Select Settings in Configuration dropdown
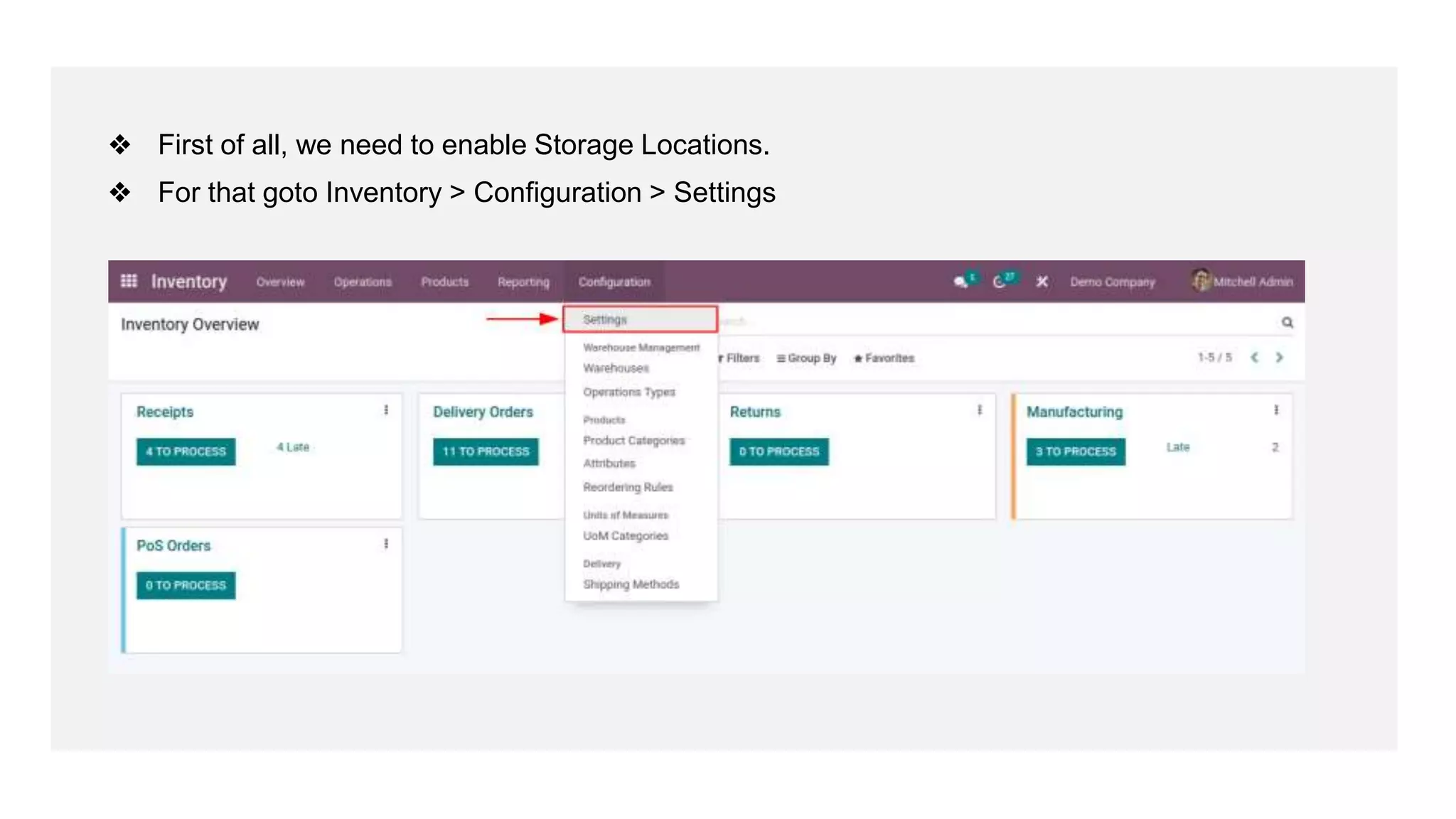The width and height of the screenshot is (1456, 819). (640, 320)
